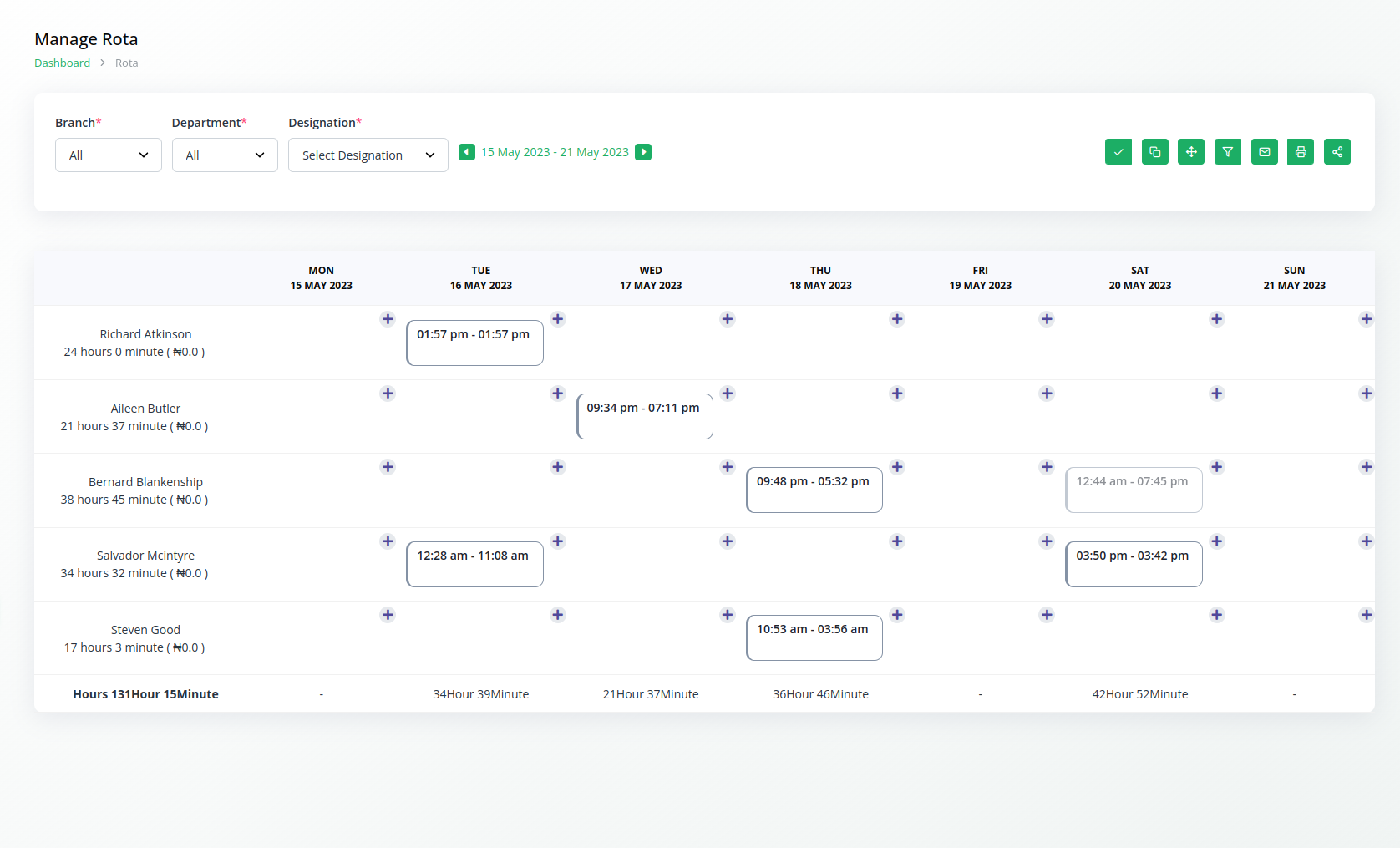Add Sunday shift for Steven Good
Screen dimensions: 1400x848
[1366, 615]
